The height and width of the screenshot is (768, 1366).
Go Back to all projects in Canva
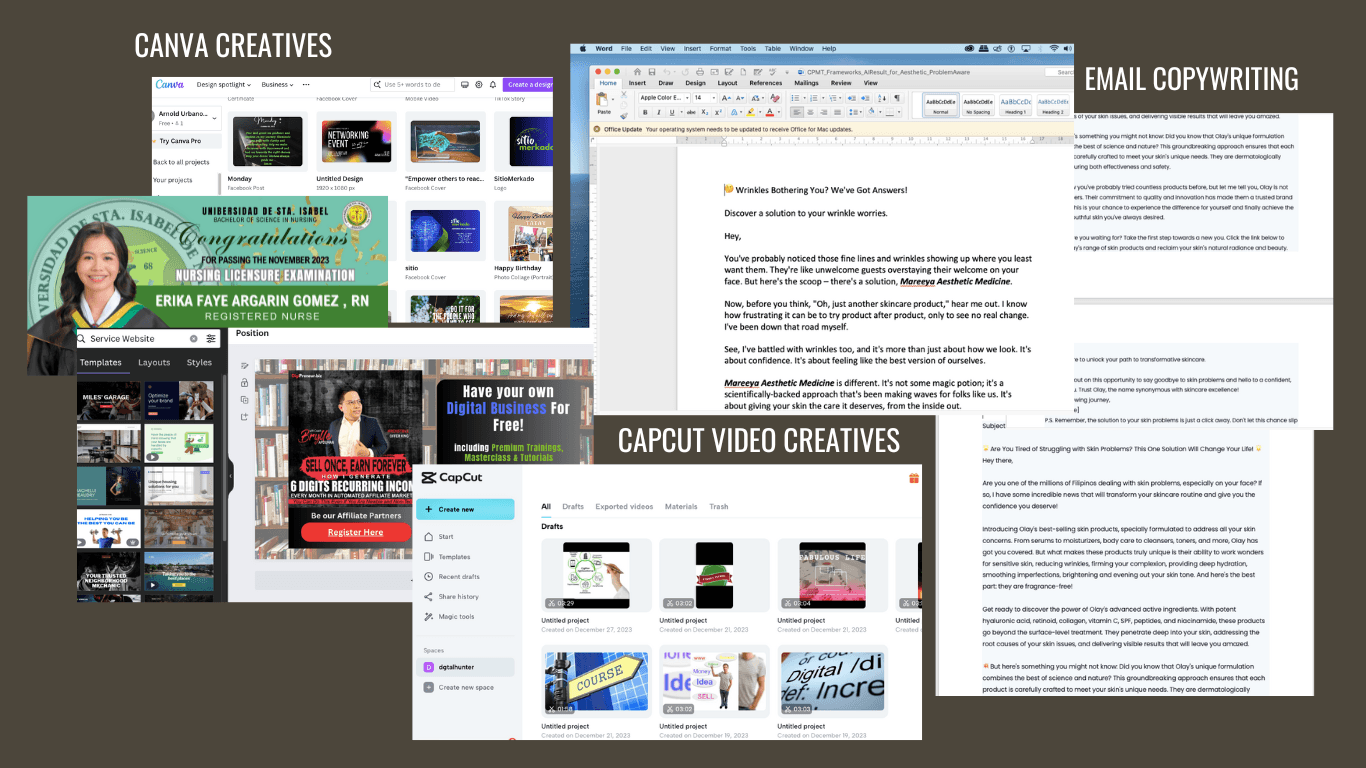coord(181,162)
